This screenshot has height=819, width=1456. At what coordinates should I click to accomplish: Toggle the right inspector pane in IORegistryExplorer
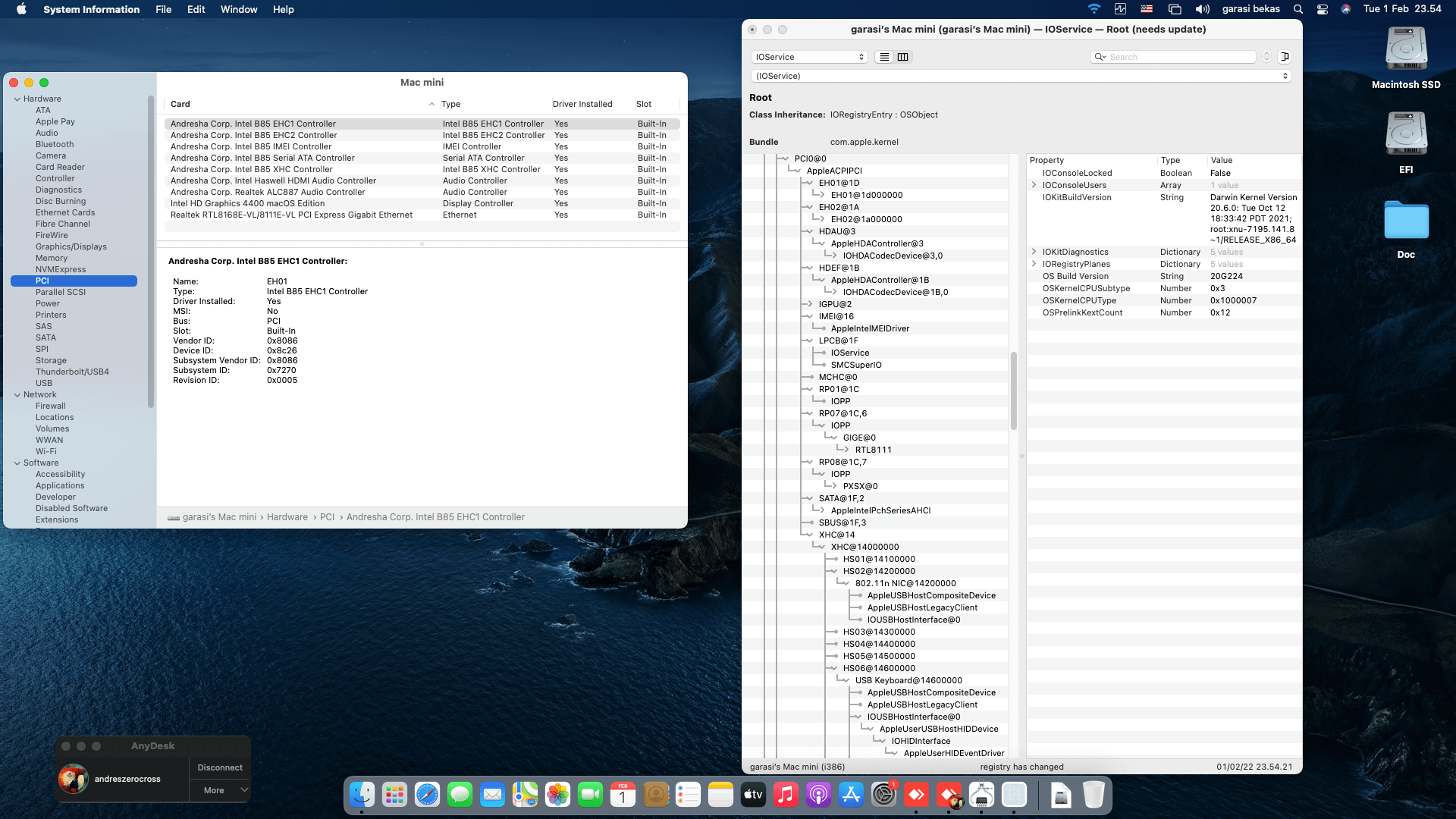(1285, 56)
